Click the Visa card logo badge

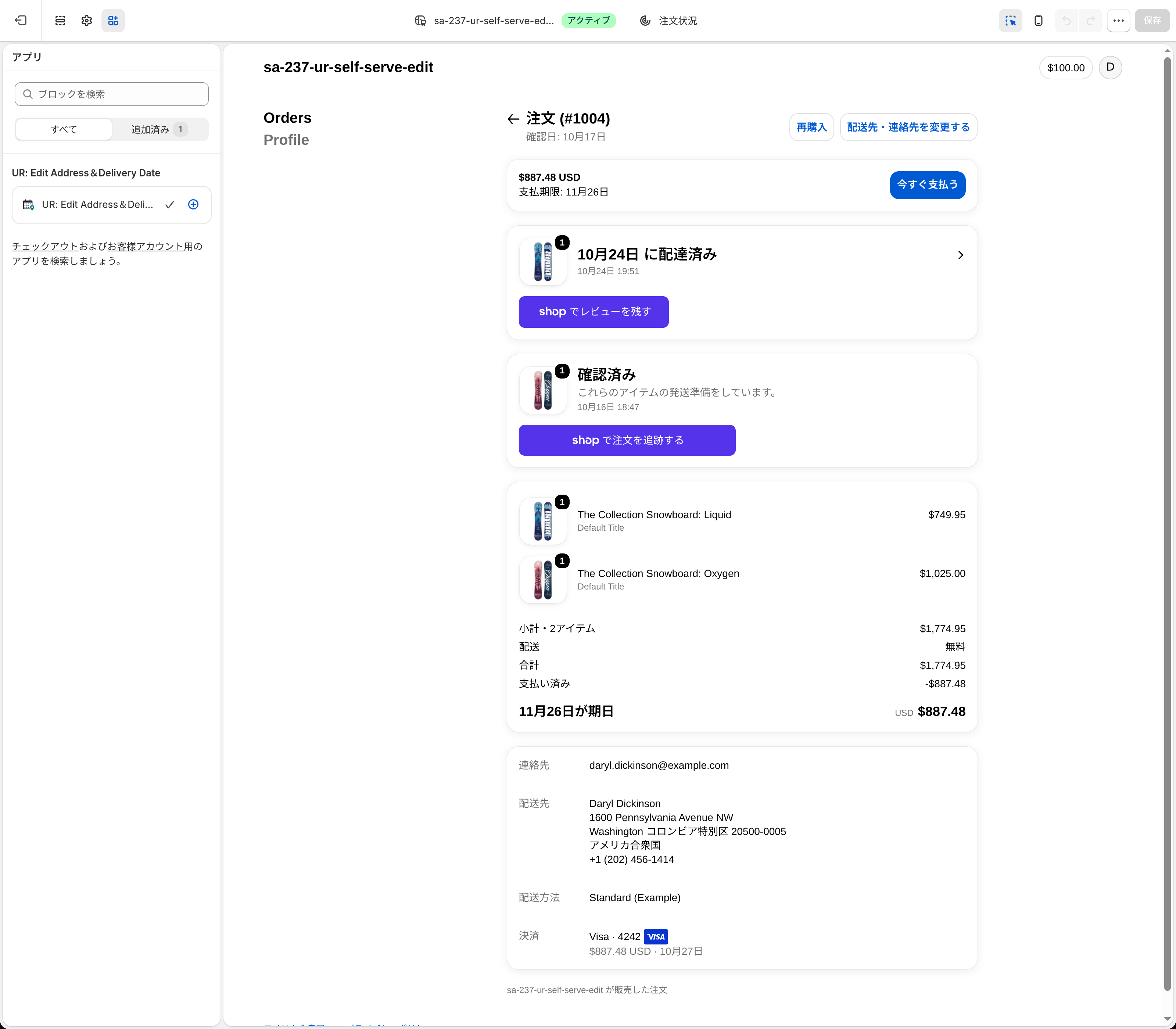pyautogui.click(x=656, y=936)
